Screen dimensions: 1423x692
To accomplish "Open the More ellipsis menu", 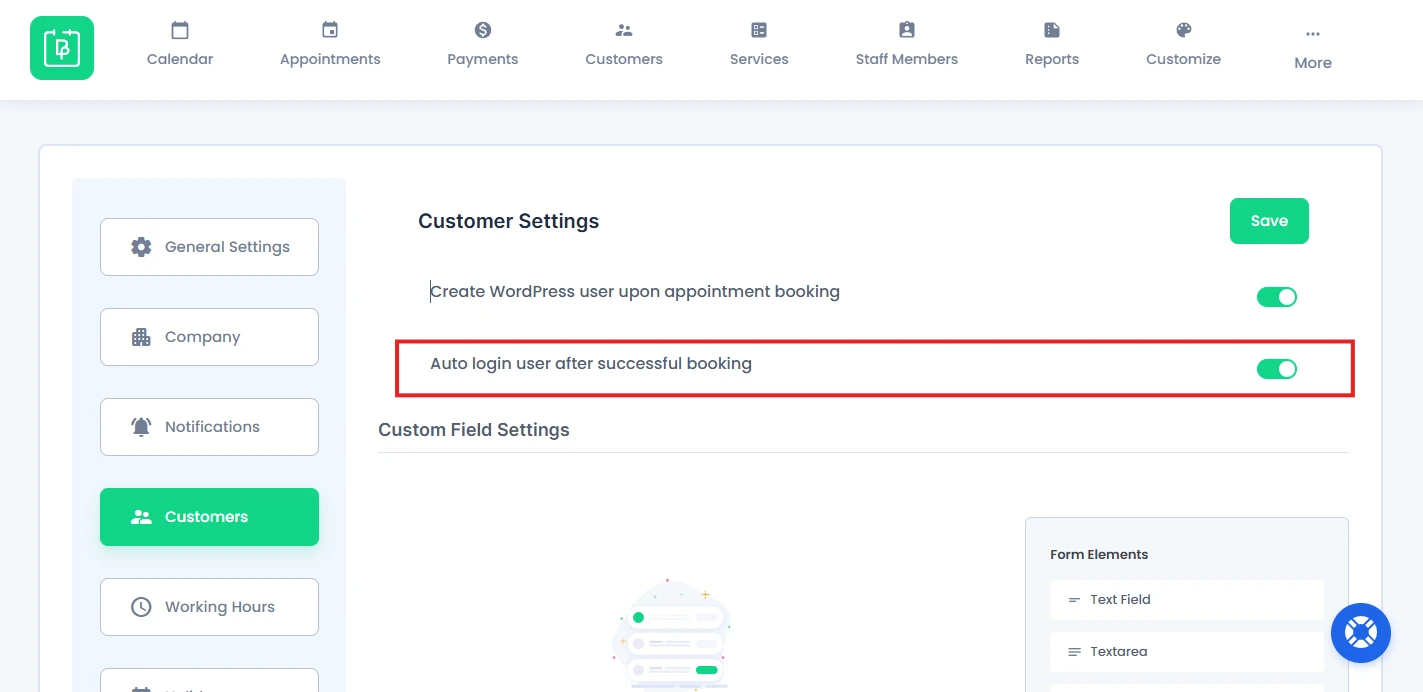I will pos(1313,34).
